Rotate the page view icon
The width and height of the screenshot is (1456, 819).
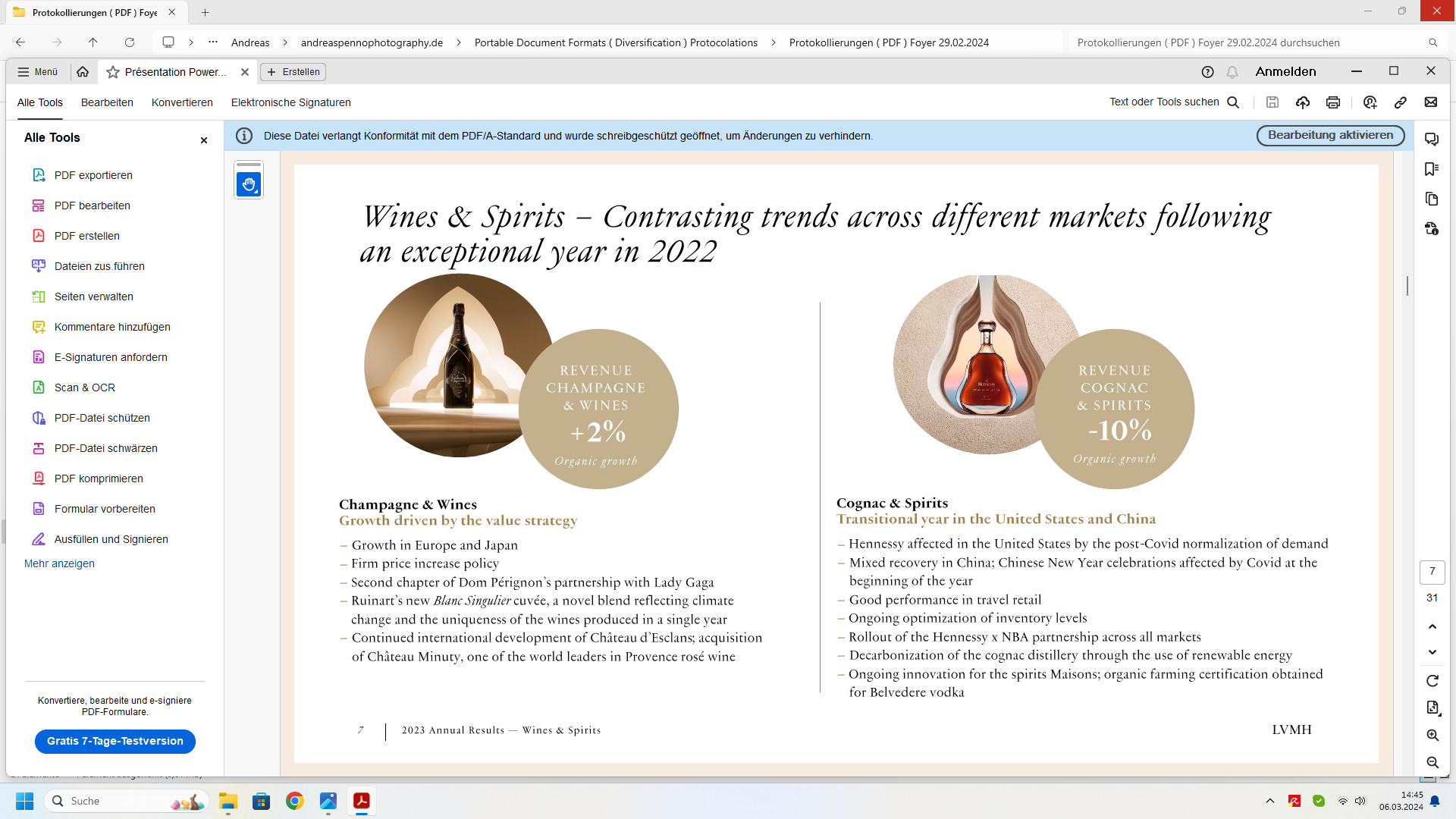(x=1432, y=681)
